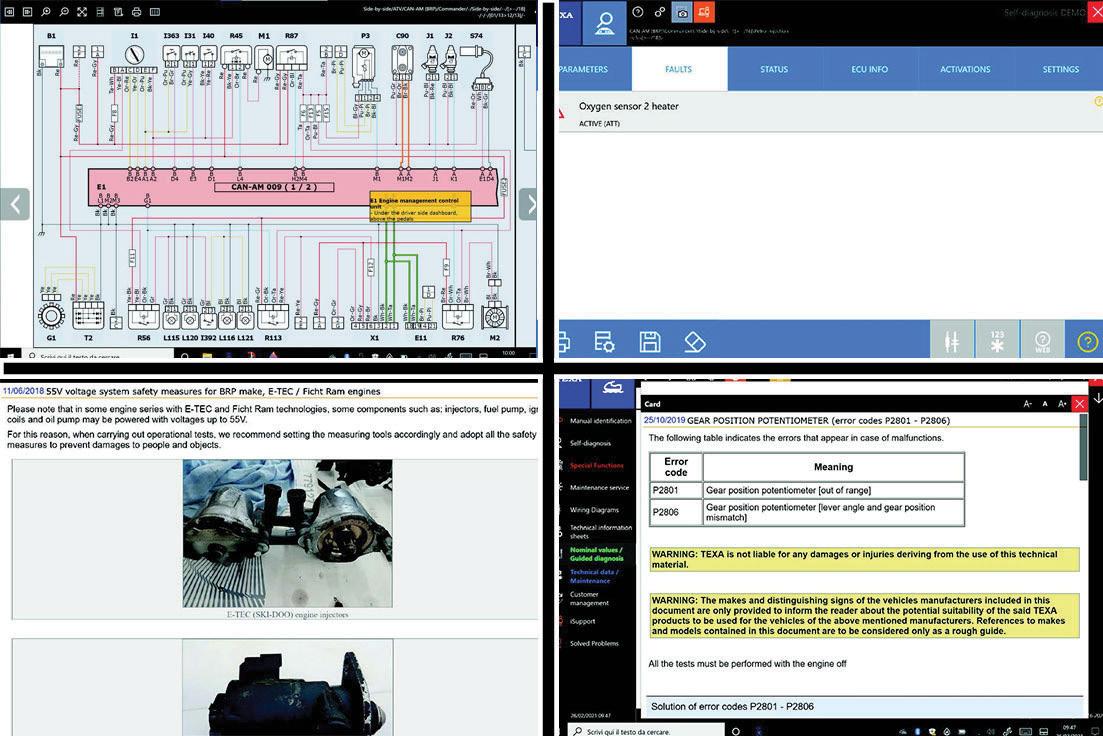
Task: Select the FAULTS tab
Action: point(679,69)
